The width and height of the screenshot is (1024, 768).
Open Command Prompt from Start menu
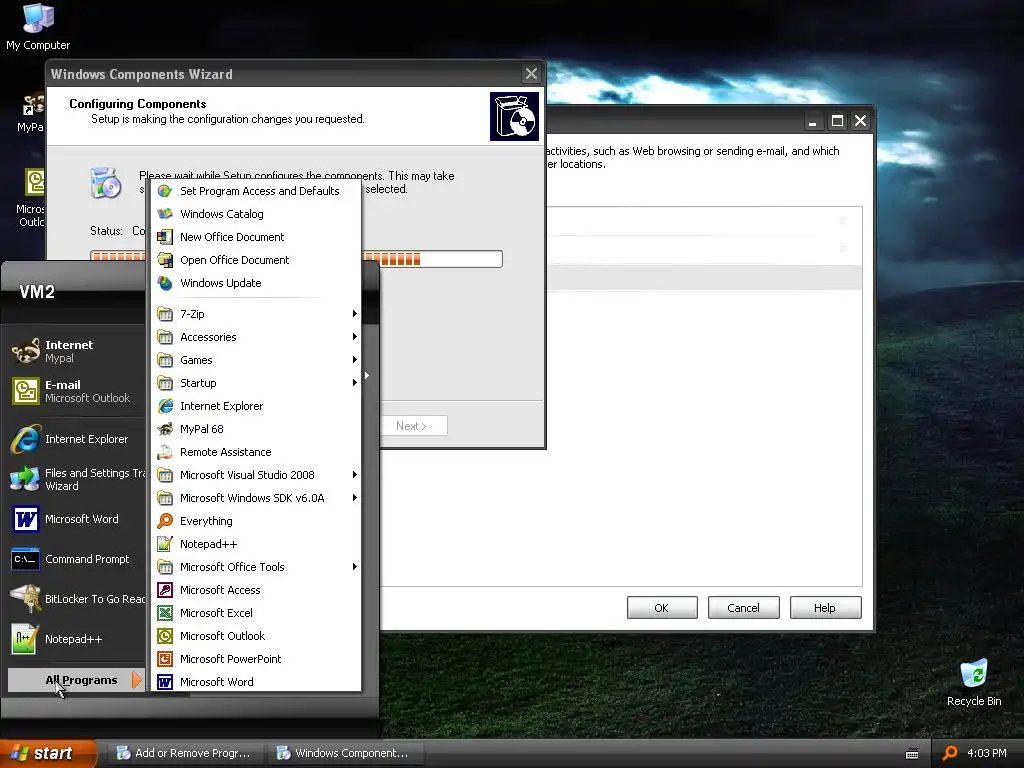(x=76, y=559)
